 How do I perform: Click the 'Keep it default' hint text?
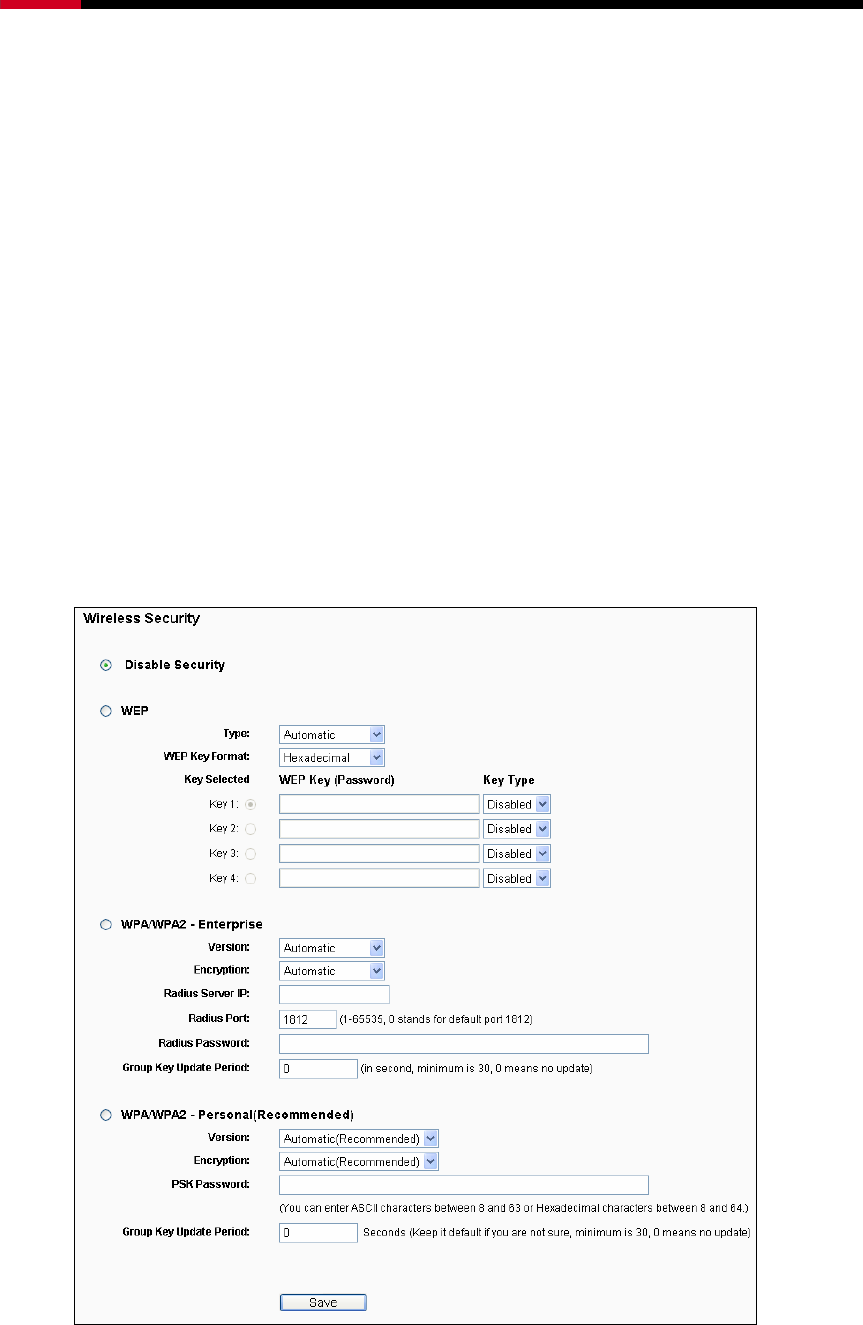(x=555, y=1233)
